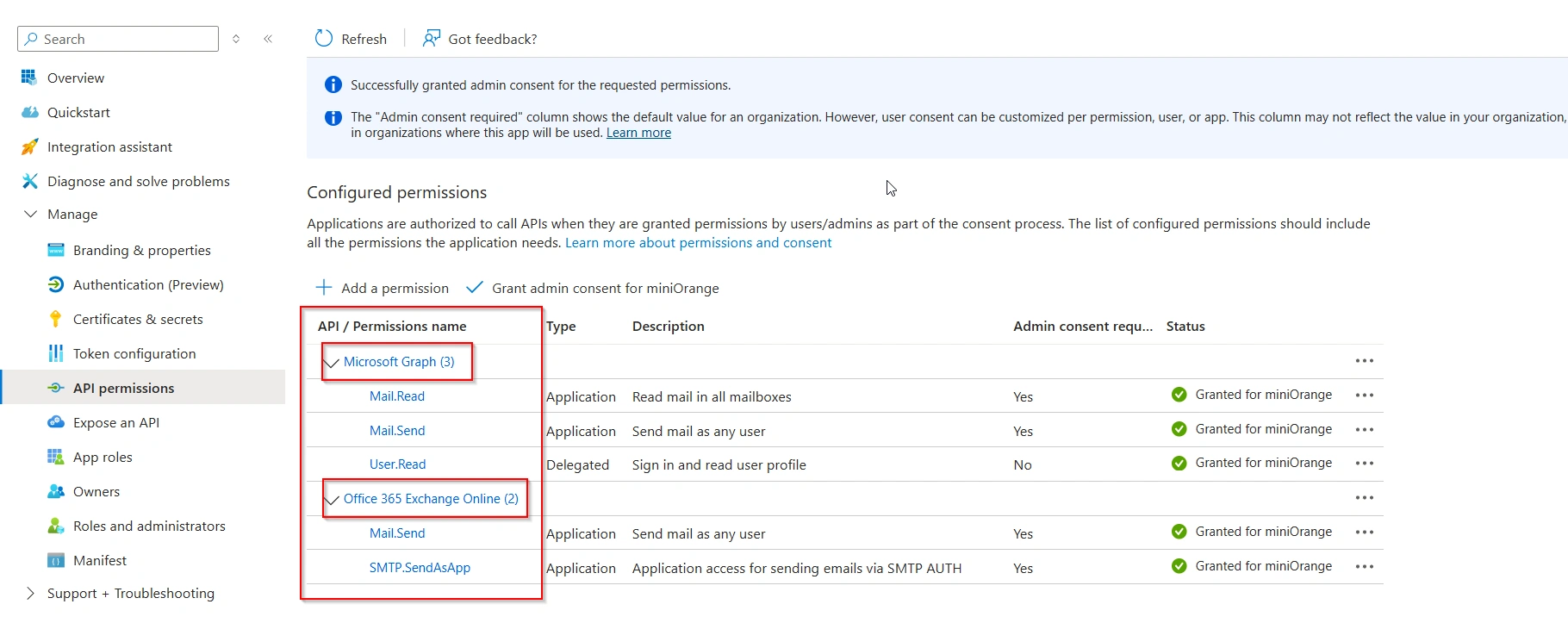Open more options for Graph Mail.Send row
Screen dimensions: 1568x623
click(1365, 430)
